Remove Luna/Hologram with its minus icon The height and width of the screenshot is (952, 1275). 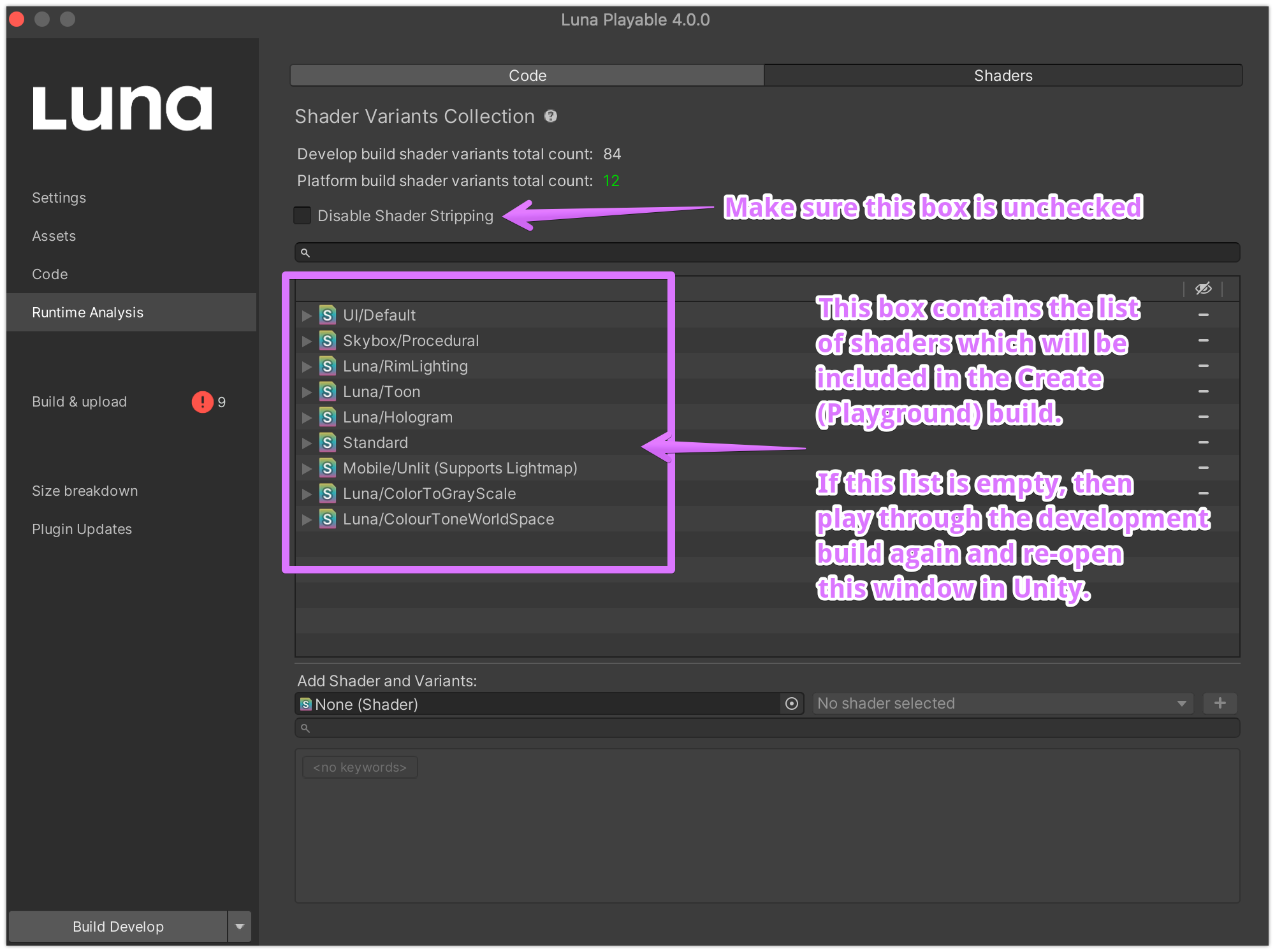point(1204,417)
